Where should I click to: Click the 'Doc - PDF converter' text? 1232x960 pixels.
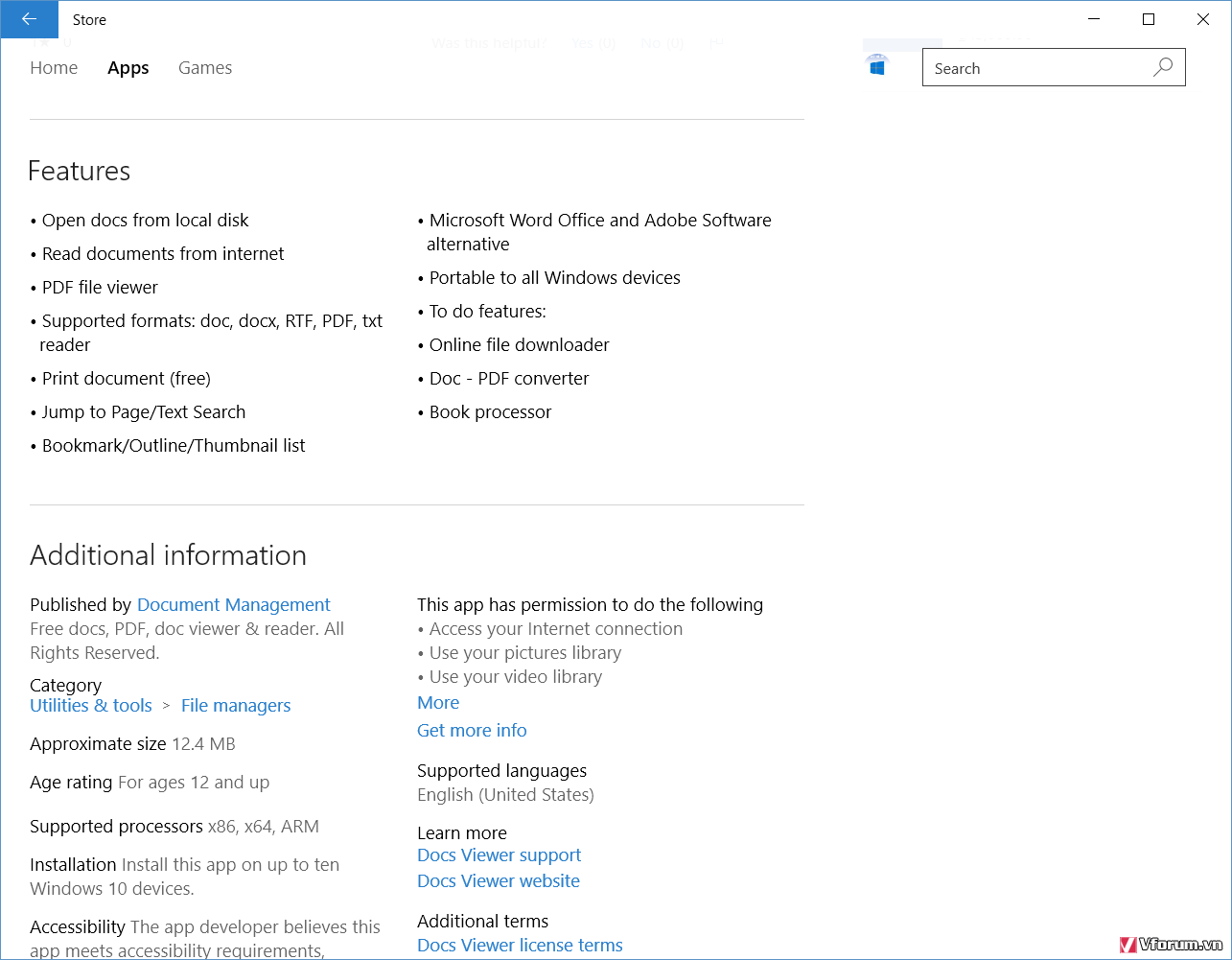(509, 379)
